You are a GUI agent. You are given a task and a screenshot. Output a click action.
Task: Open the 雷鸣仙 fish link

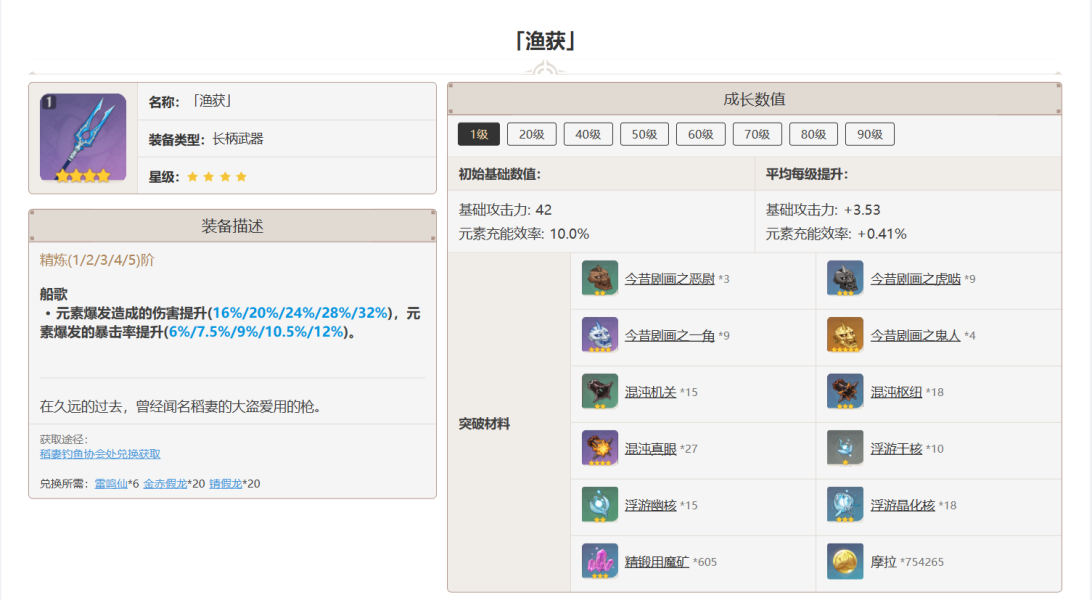tap(111, 484)
